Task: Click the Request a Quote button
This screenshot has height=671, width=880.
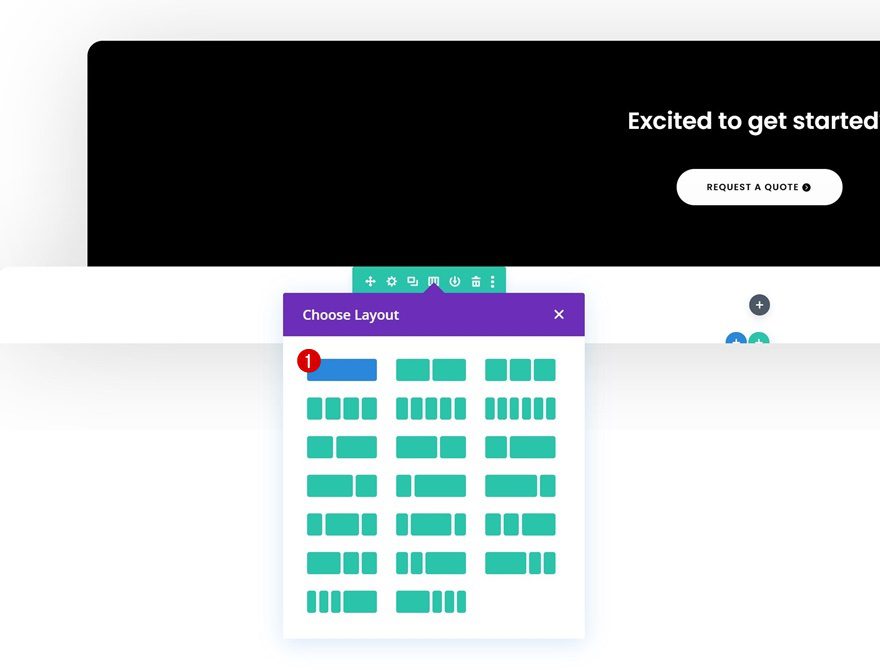Action: (x=759, y=187)
